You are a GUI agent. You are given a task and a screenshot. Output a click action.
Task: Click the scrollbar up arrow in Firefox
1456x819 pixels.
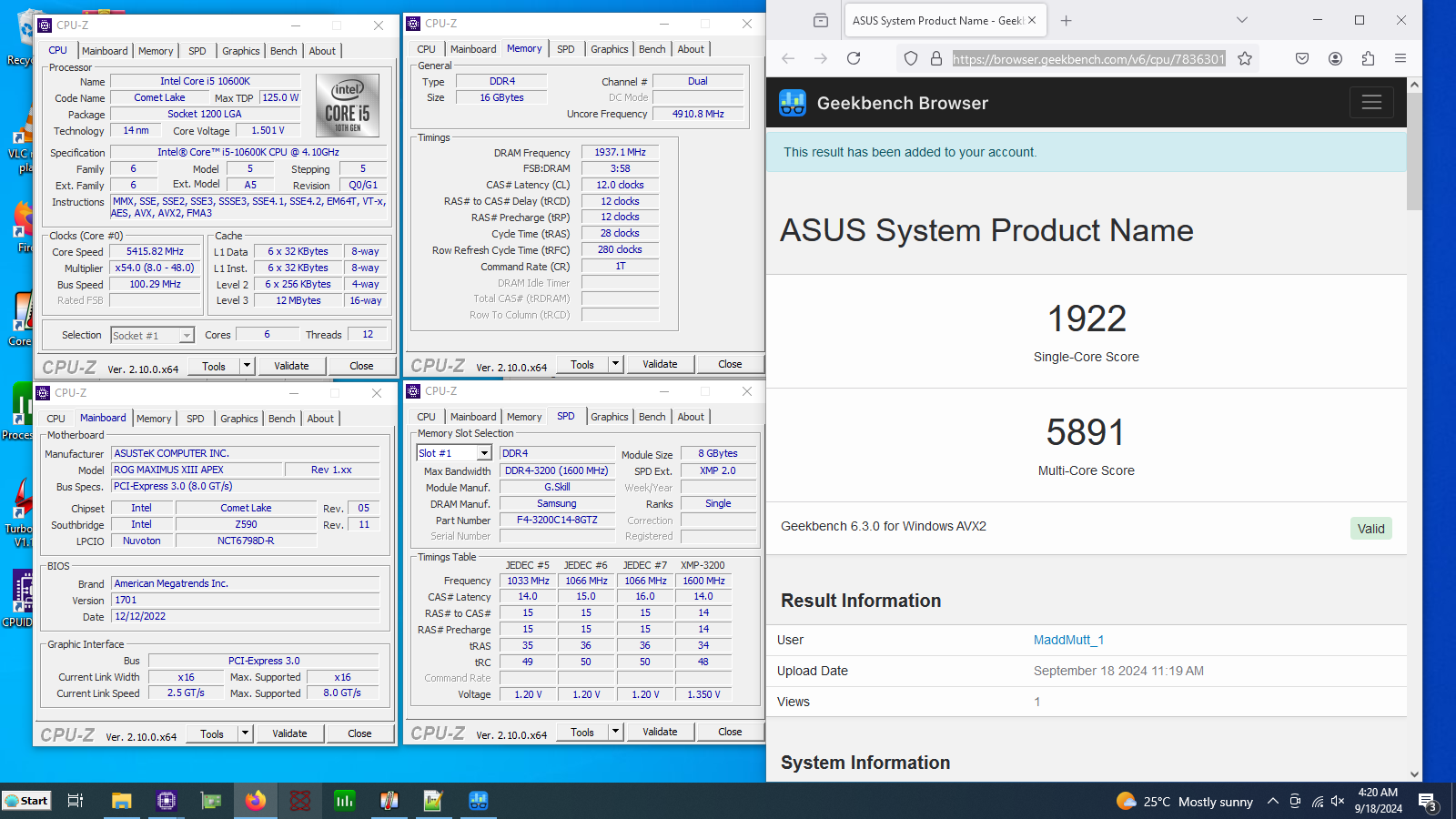click(x=1414, y=85)
